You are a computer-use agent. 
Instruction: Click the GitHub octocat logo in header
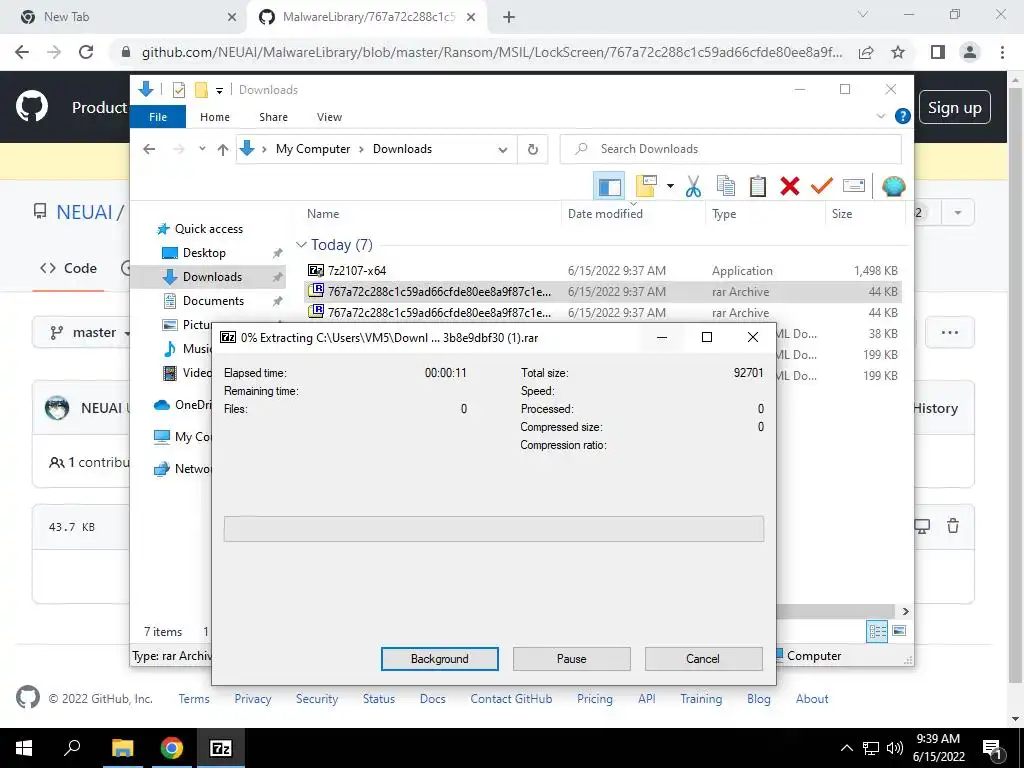click(x=32, y=107)
